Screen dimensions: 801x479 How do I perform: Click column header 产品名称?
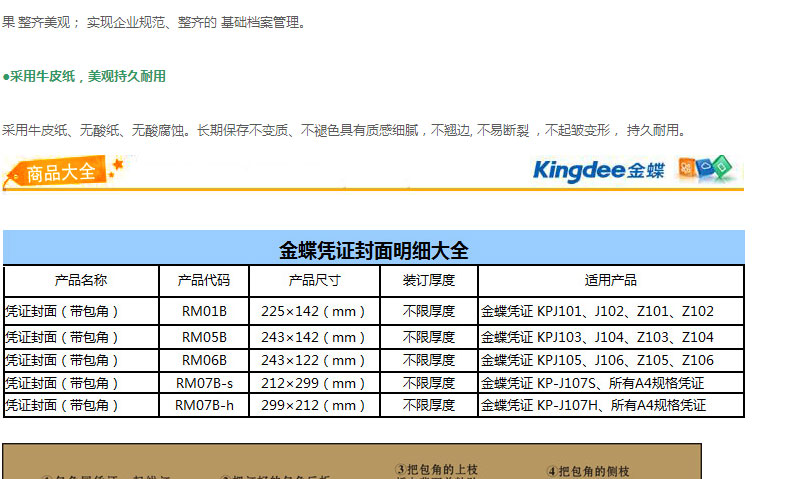click(x=81, y=280)
